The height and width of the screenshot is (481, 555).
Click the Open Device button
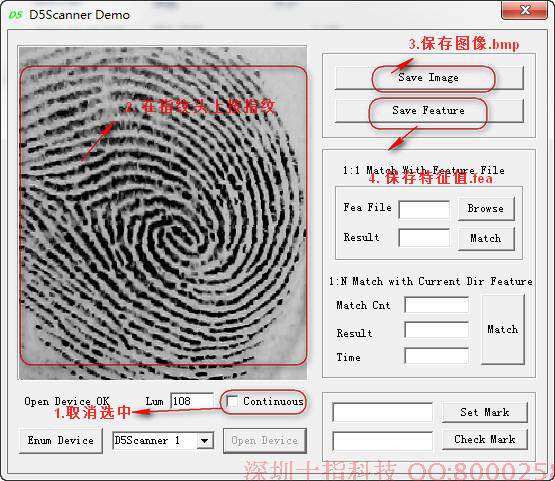264,441
